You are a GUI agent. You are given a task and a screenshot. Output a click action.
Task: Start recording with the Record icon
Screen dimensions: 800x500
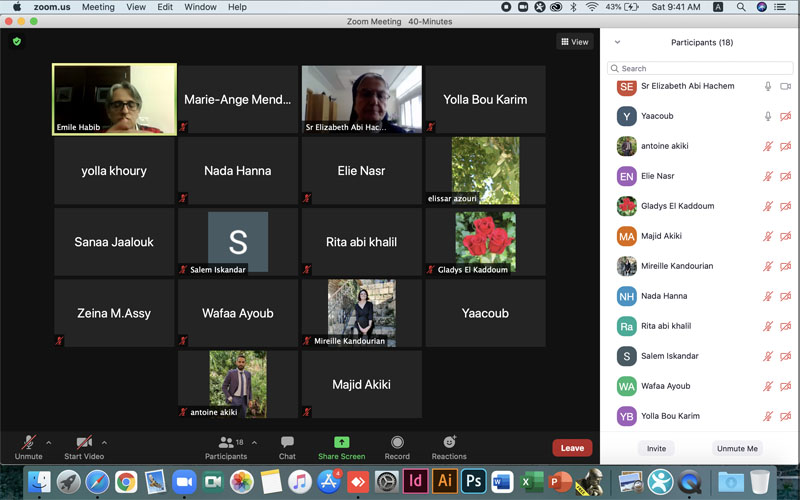click(x=397, y=442)
